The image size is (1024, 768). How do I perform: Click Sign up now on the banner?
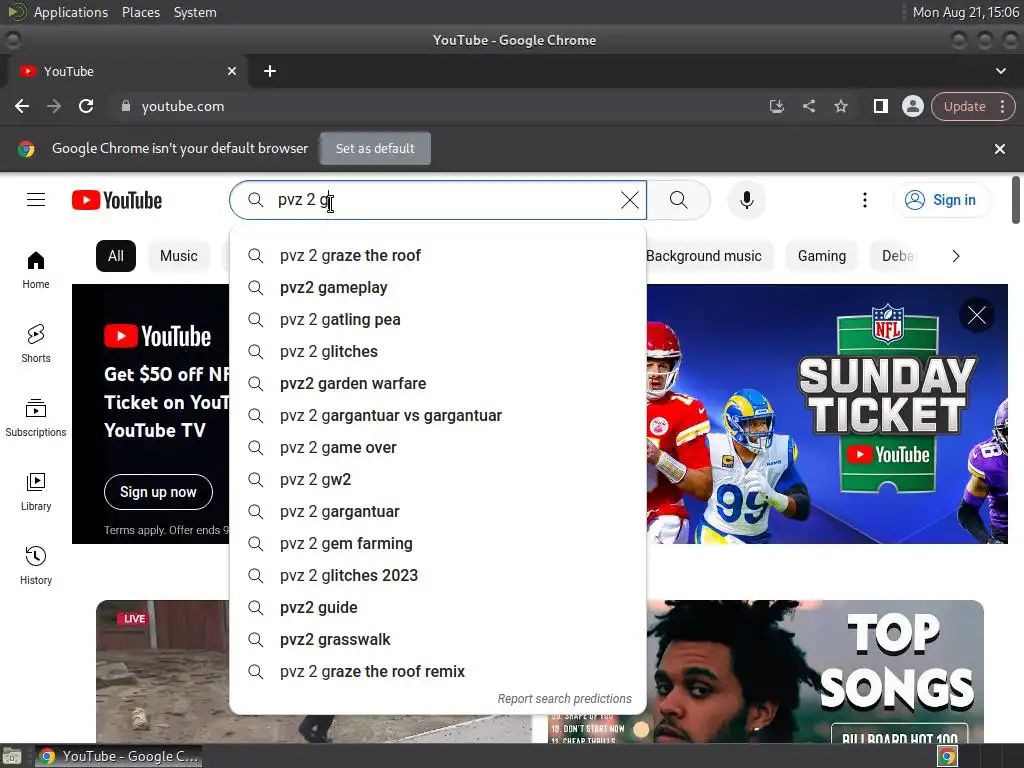coord(158,492)
